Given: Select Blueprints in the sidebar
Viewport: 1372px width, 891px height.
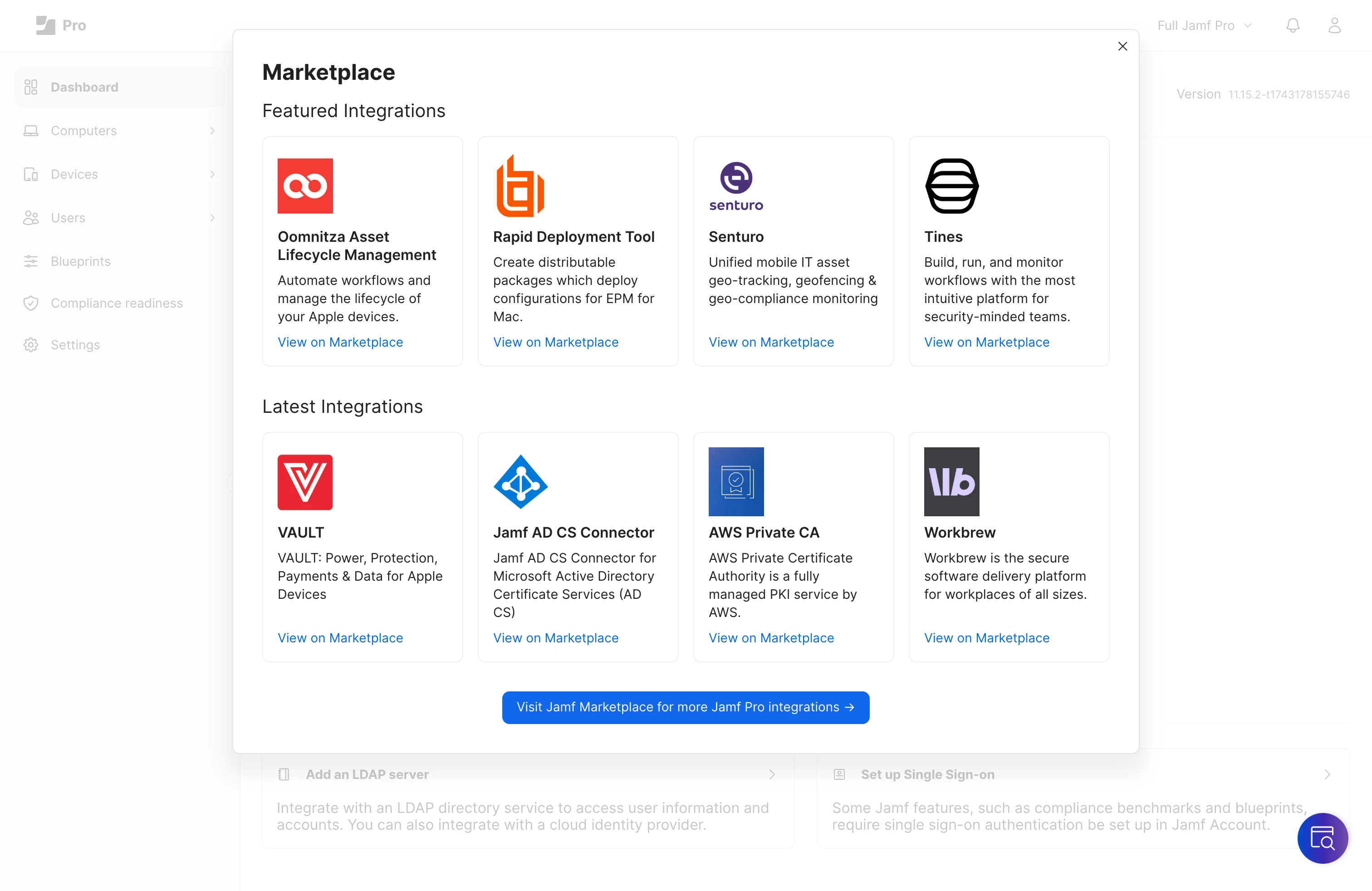Looking at the screenshot, I should 81,261.
